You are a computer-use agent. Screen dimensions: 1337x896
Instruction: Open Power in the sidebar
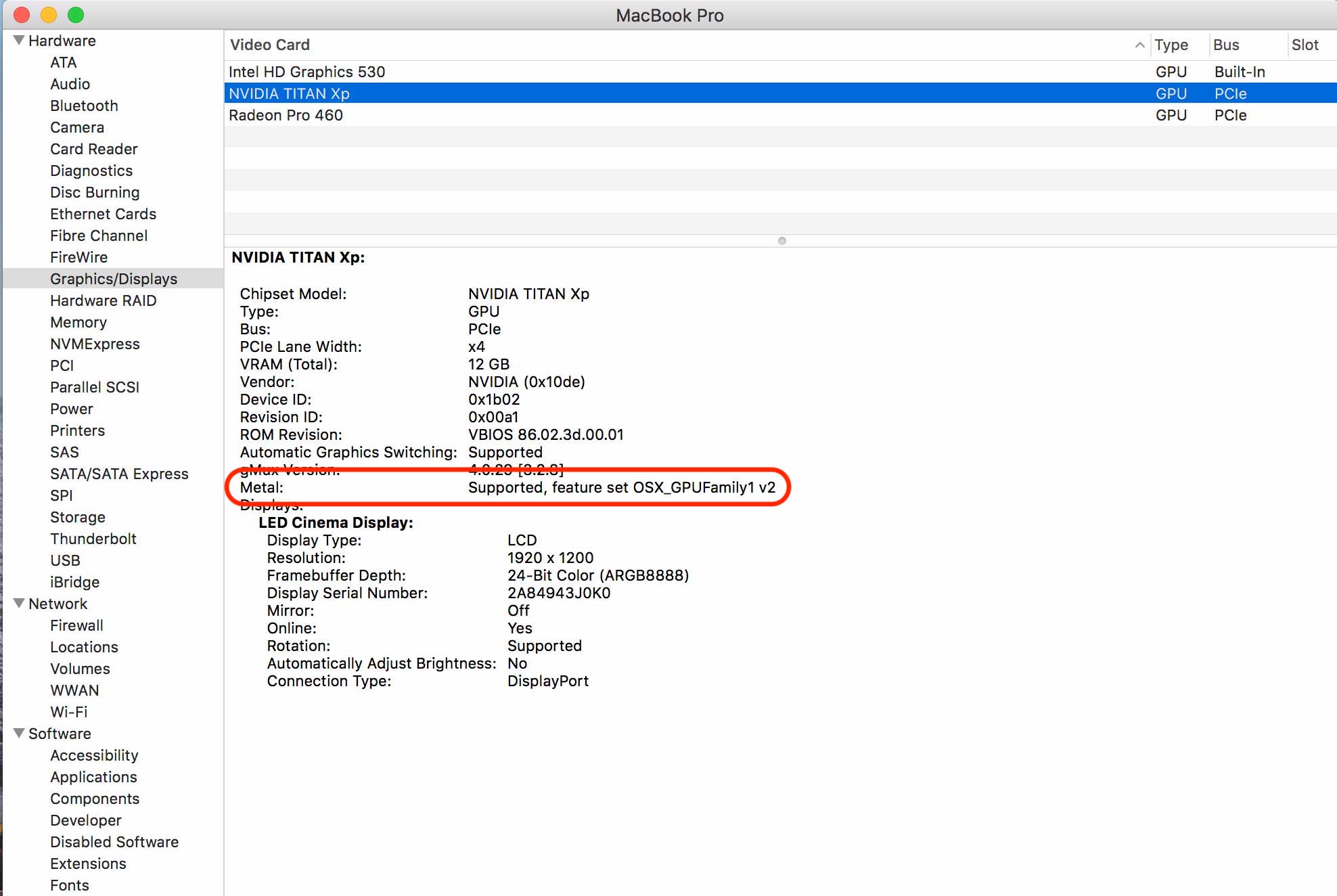(72, 409)
